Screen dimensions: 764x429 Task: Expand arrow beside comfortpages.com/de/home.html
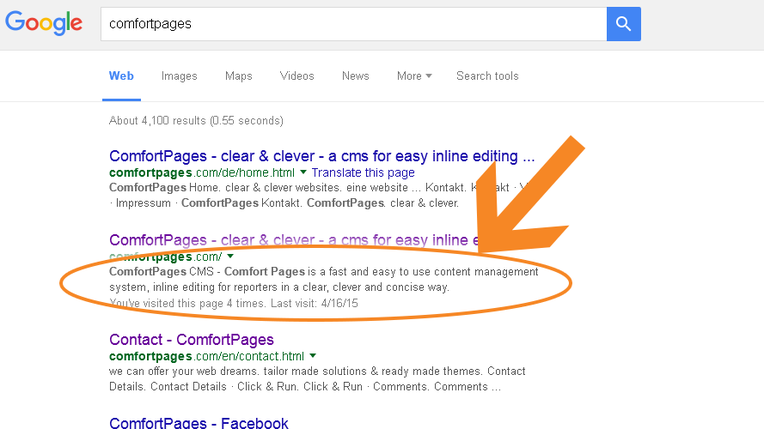coord(304,173)
